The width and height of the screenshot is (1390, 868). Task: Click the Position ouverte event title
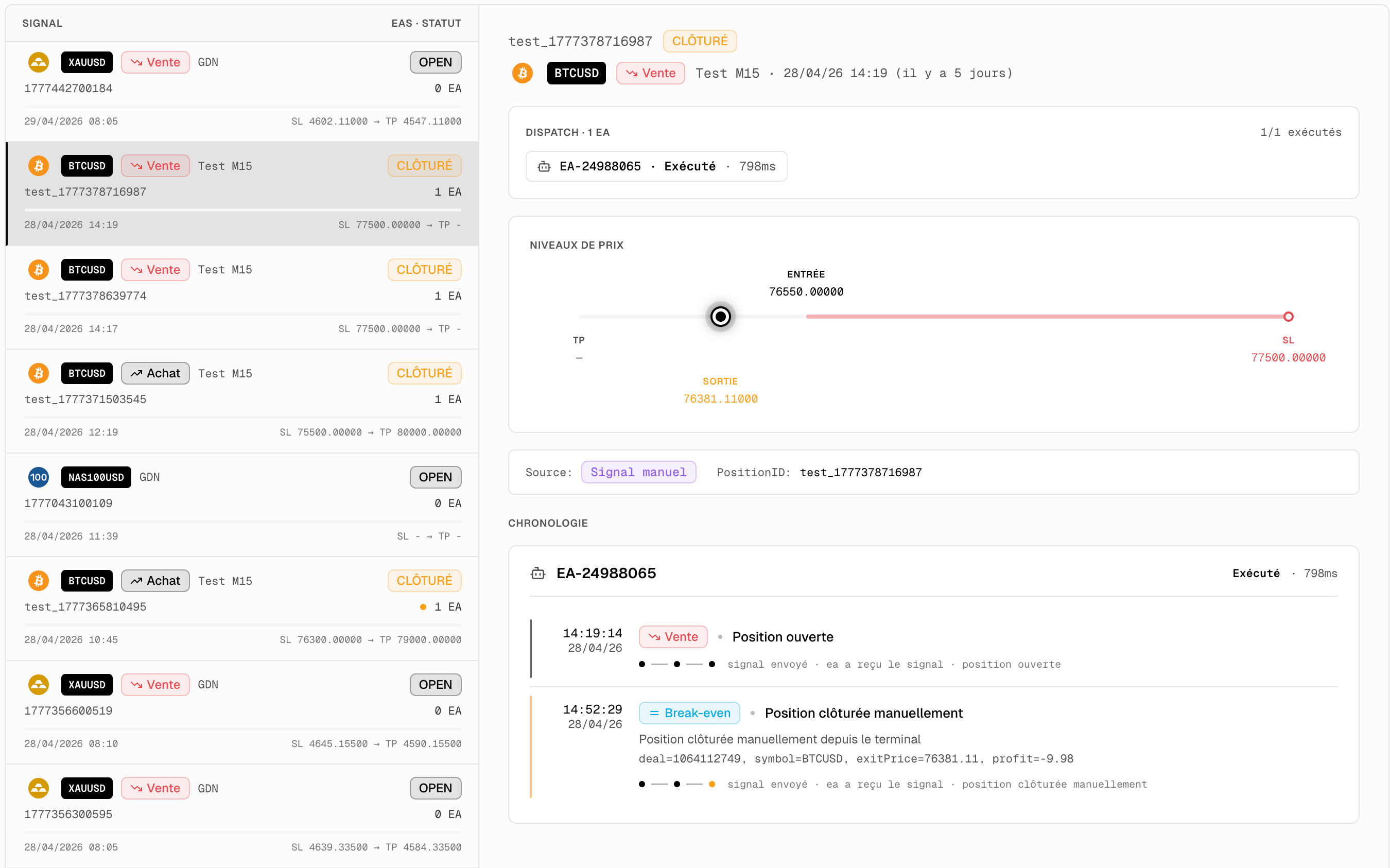pos(783,637)
